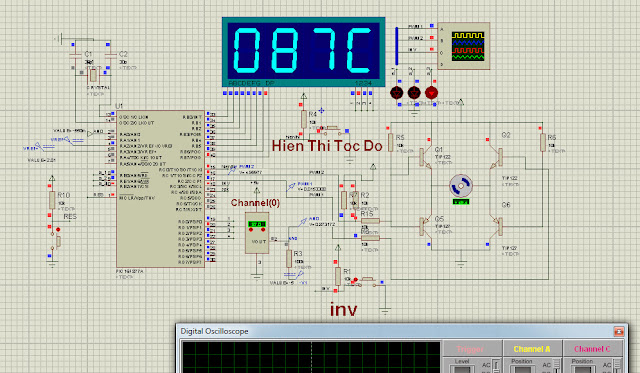Click the inv text label
640x373 pixels.
coord(344,309)
